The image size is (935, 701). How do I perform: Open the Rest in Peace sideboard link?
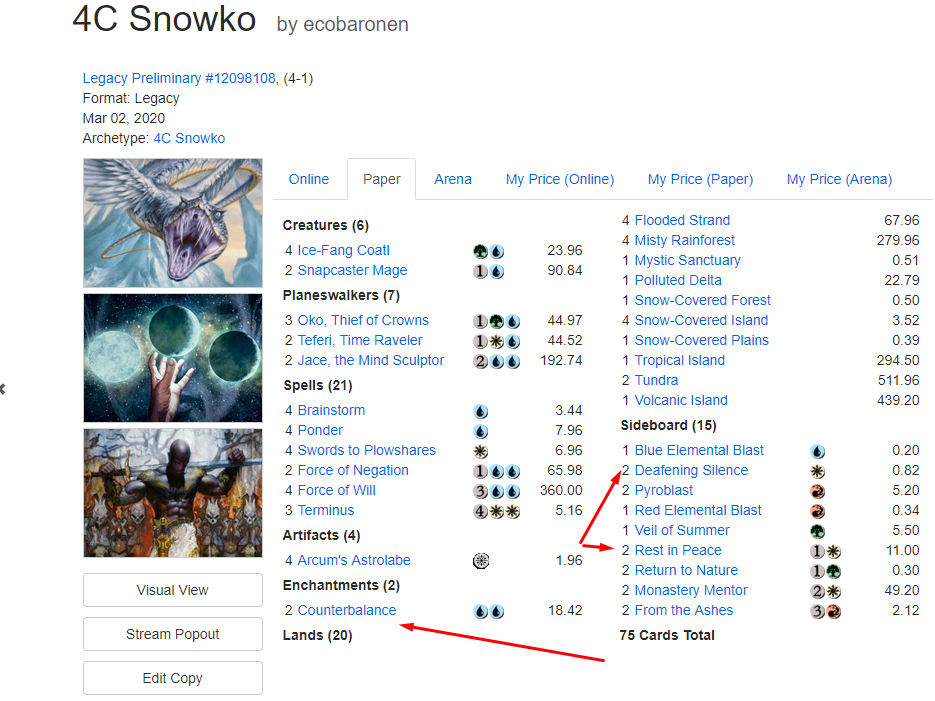pyautogui.click(x=678, y=550)
